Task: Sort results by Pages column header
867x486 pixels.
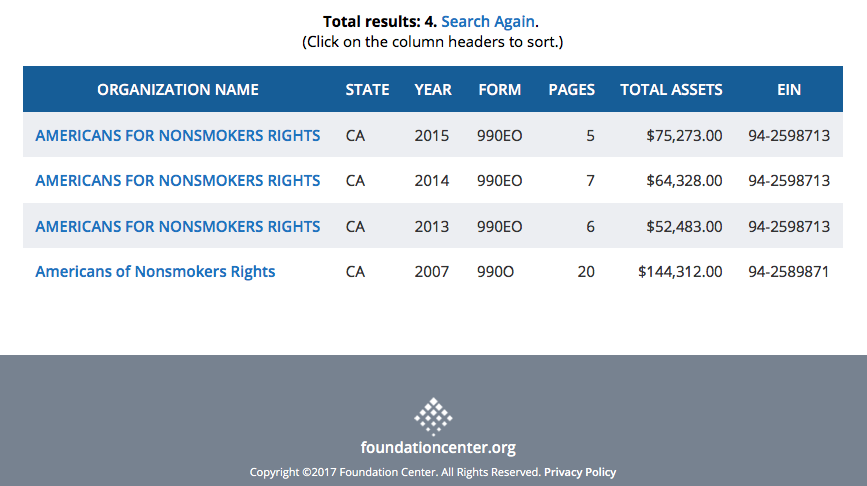Action: coord(571,89)
